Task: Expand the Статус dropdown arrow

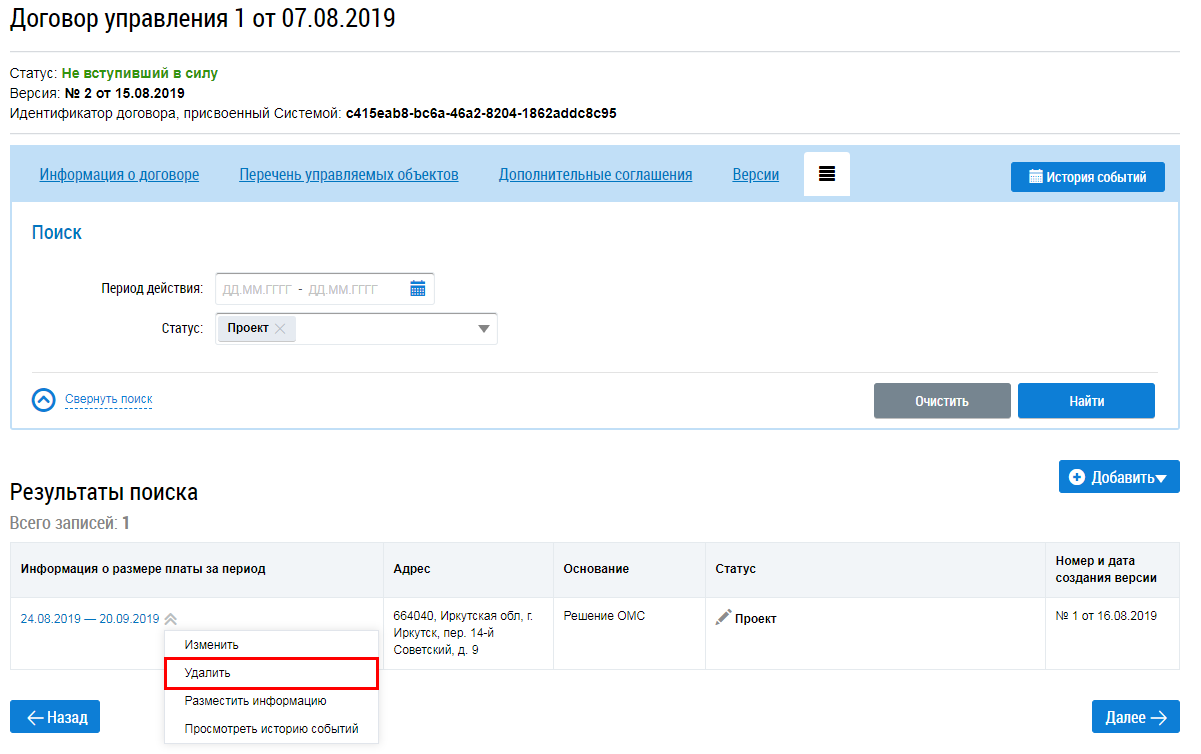Action: pos(484,329)
